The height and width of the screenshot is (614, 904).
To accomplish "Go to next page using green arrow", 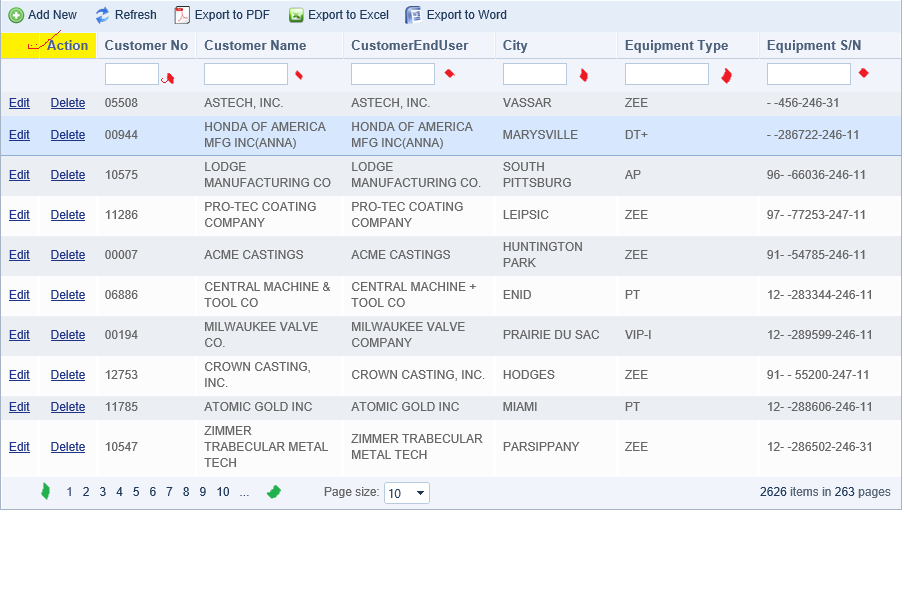I will click(274, 492).
